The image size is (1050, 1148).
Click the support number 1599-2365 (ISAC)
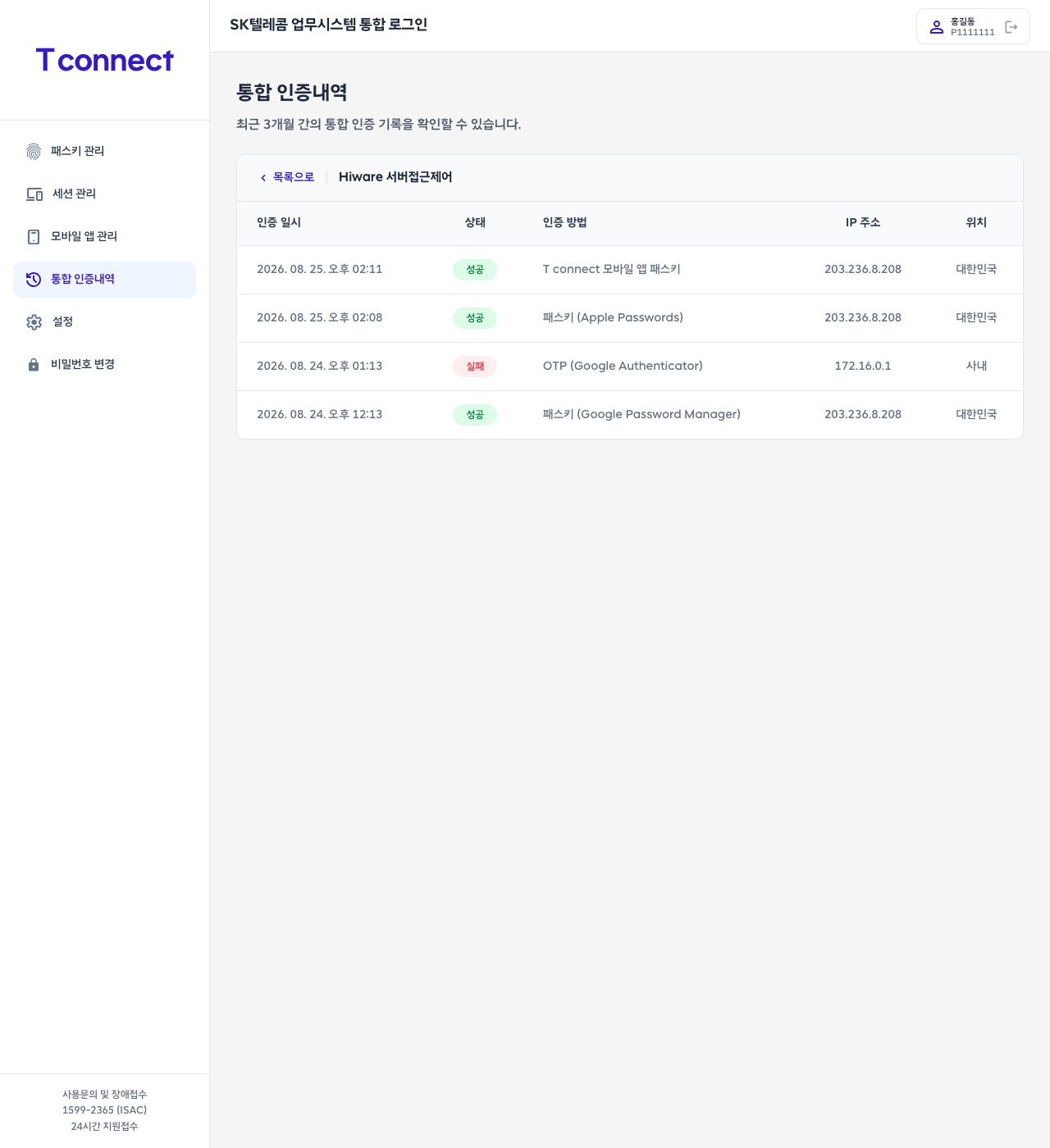pos(105,1110)
